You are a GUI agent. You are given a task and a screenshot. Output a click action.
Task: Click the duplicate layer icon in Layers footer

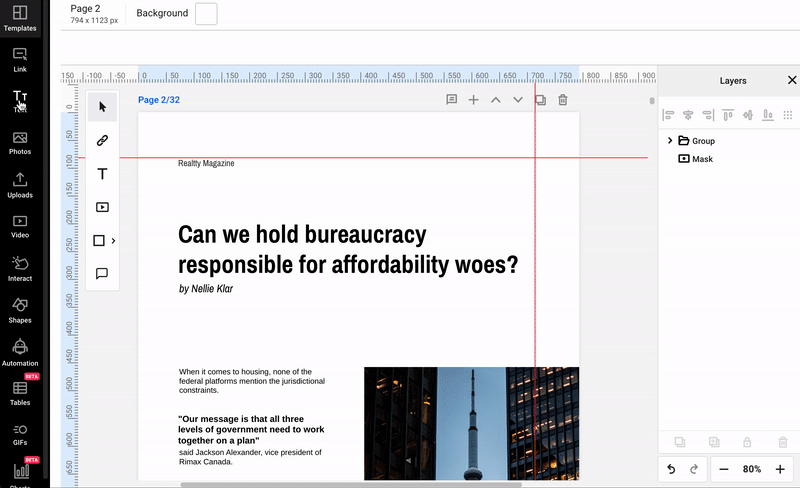680,442
